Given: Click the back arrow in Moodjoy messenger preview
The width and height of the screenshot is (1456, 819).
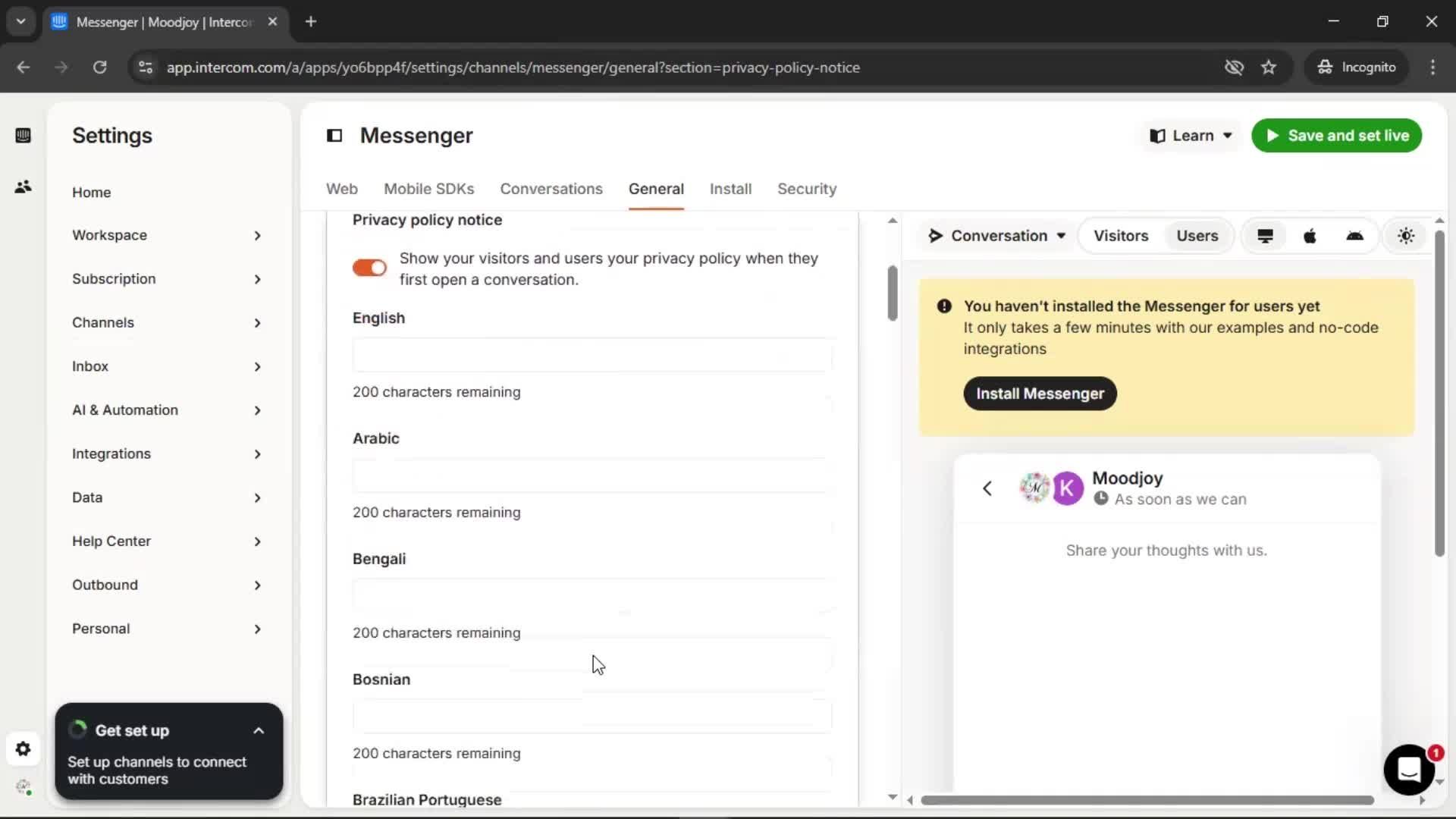Looking at the screenshot, I should [x=987, y=488].
